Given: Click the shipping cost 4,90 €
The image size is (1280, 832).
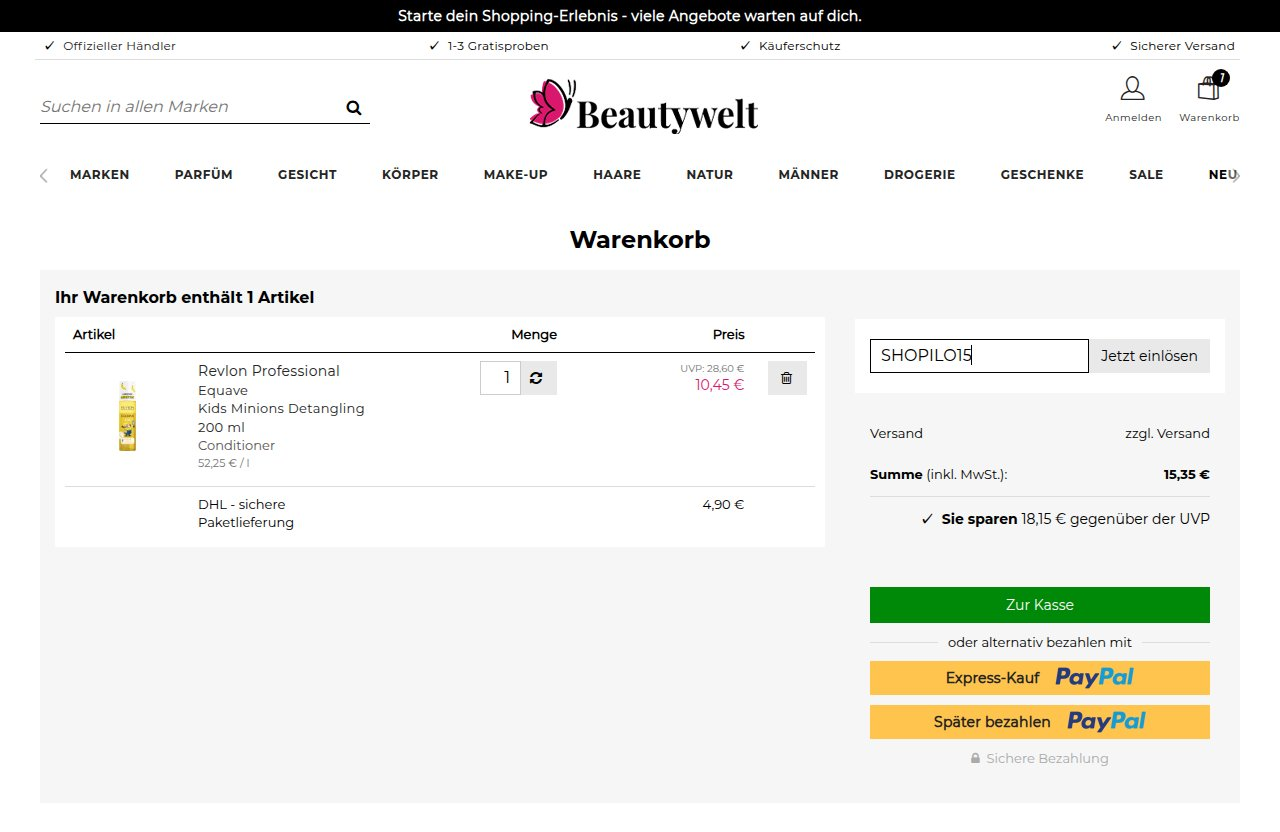Looking at the screenshot, I should [x=723, y=505].
